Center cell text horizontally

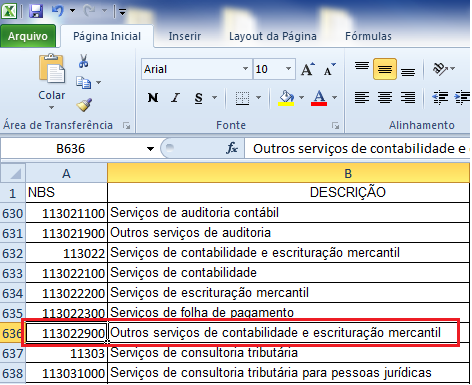click(385, 98)
